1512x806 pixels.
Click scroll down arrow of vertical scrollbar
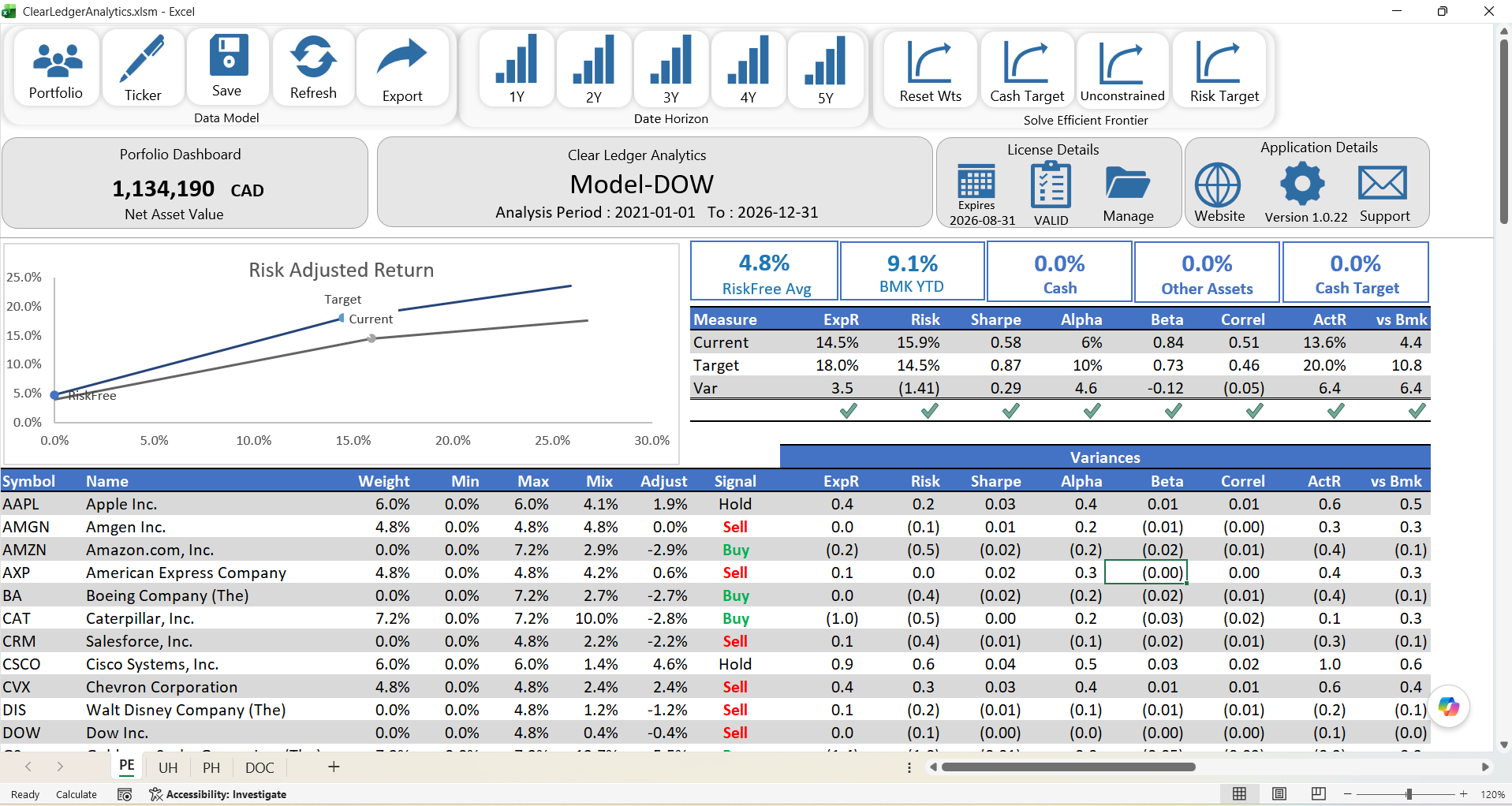(1504, 744)
